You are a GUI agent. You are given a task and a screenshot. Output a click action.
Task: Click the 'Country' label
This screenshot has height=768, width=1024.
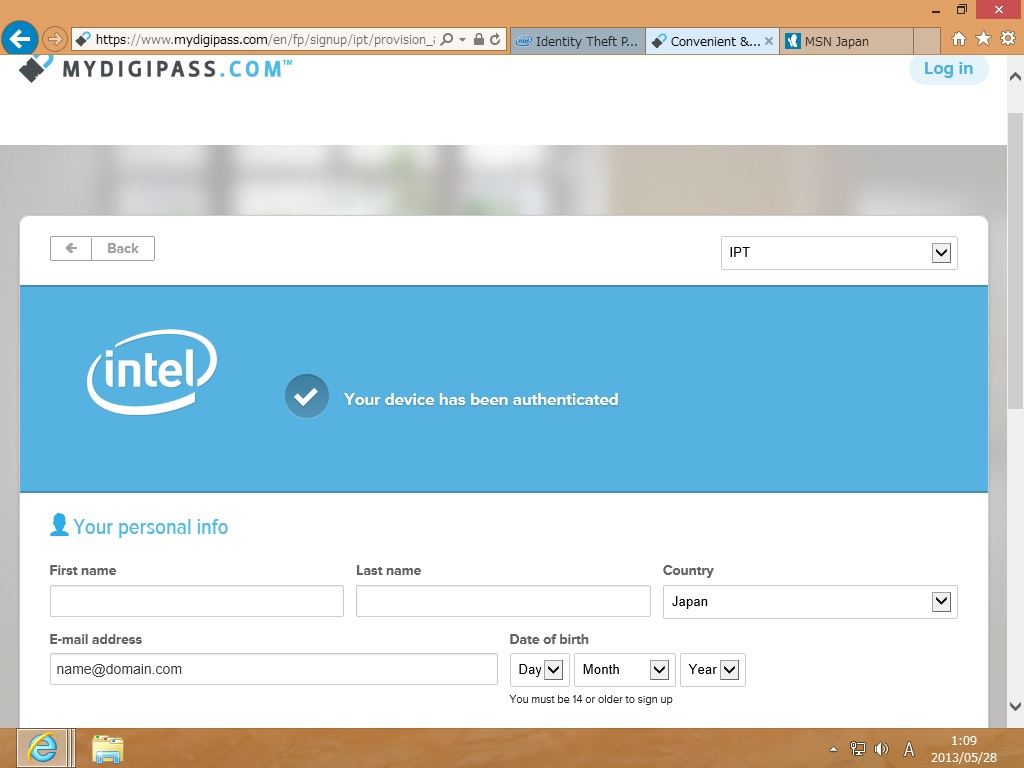click(x=688, y=570)
